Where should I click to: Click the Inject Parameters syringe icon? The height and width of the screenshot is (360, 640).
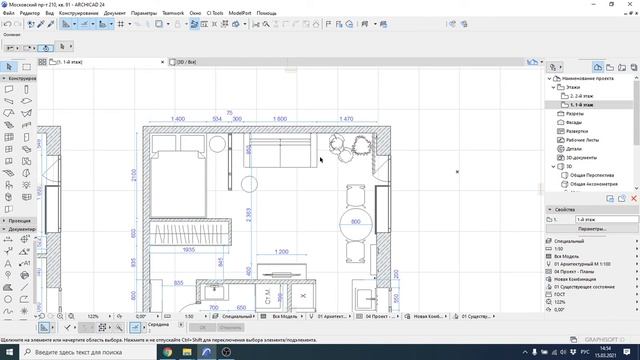click(x=51, y=24)
